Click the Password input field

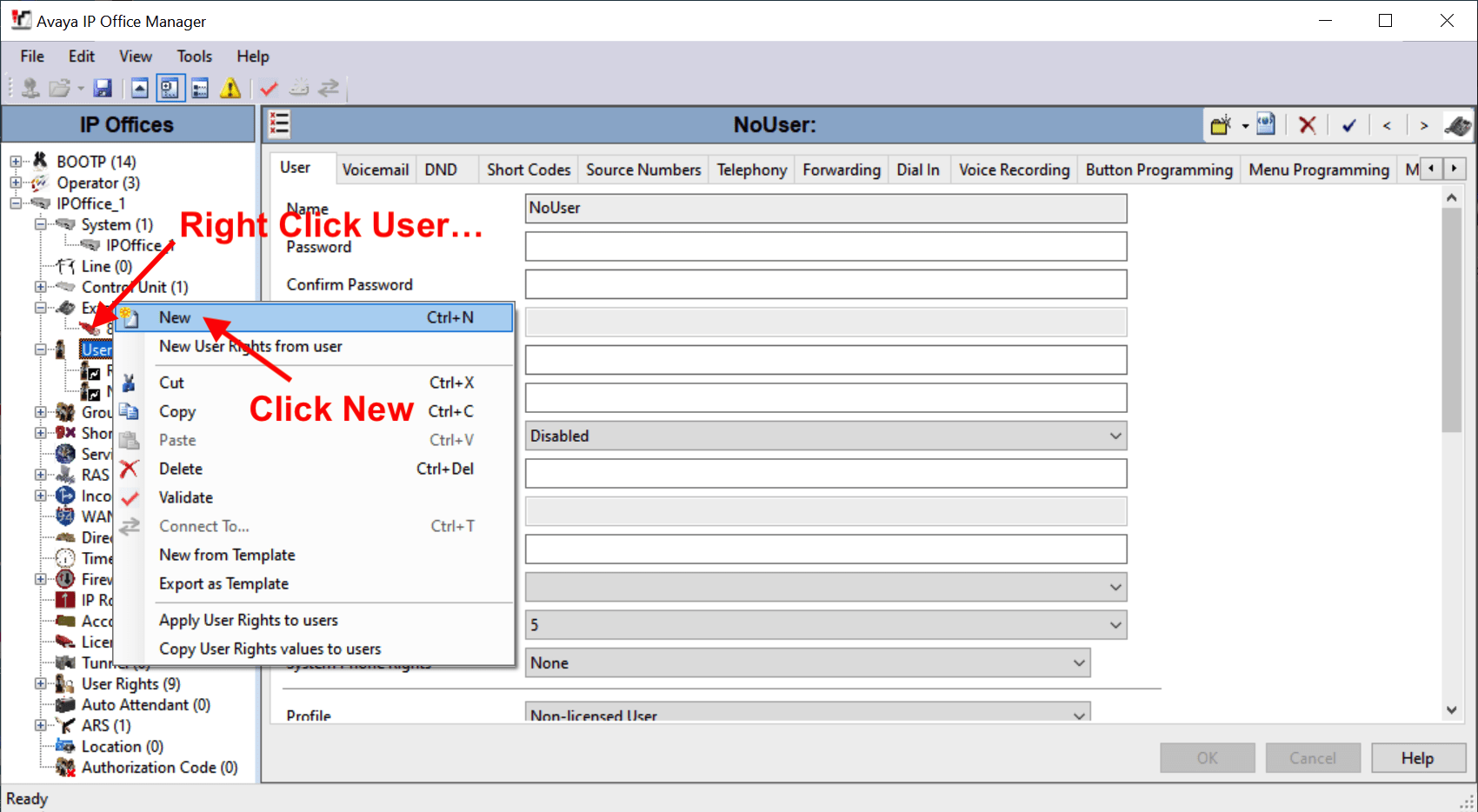click(x=826, y=246)
